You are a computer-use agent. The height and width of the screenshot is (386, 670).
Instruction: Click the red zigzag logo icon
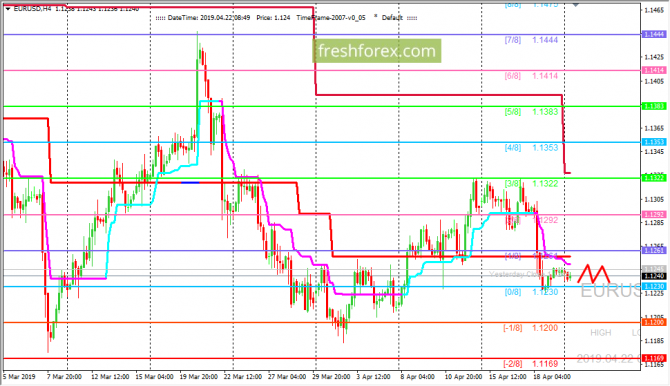pyautogui.click(x=593, y=274)
